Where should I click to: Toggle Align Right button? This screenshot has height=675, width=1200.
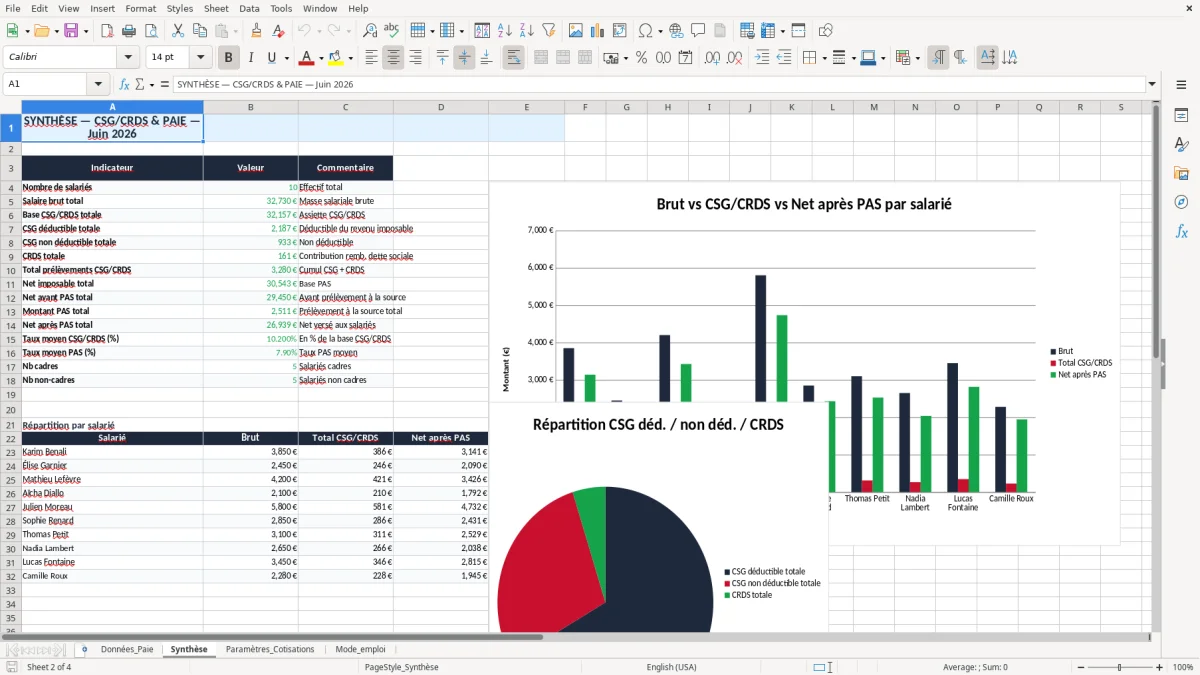pos(415,58)
